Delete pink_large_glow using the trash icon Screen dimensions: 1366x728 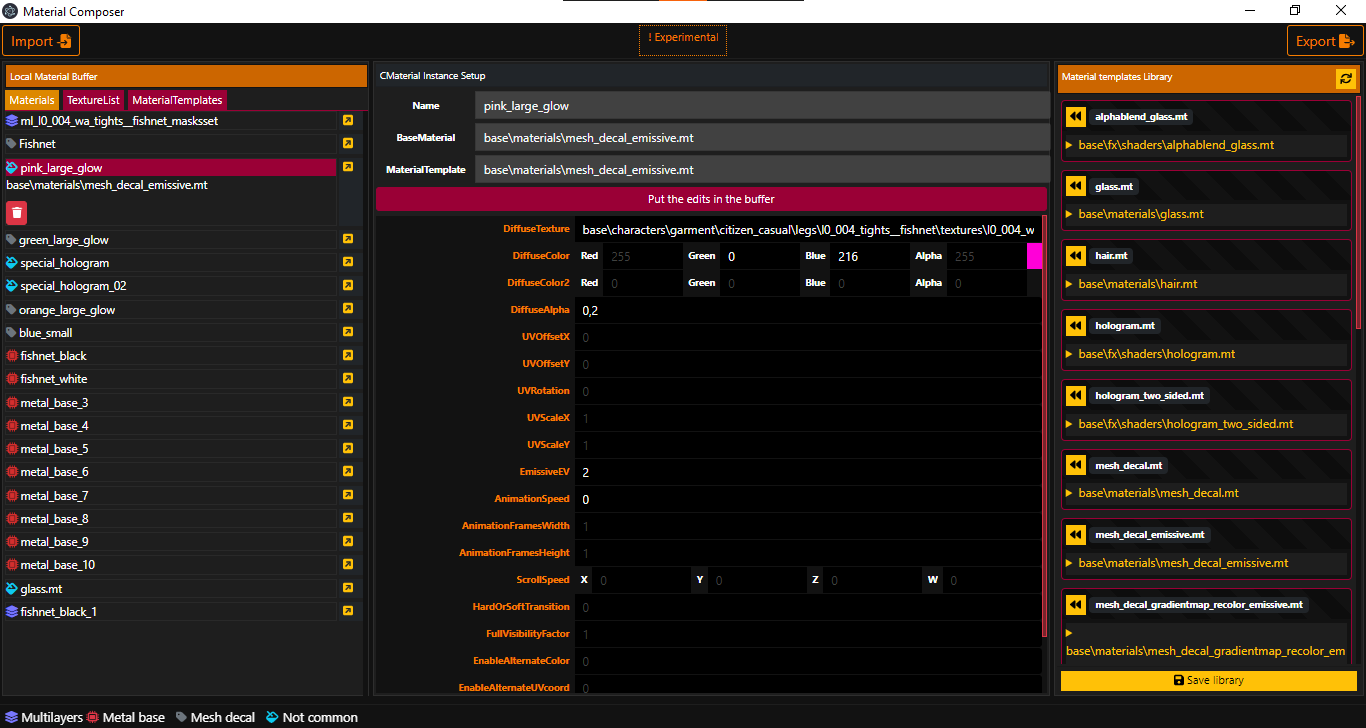coord(14,212)
